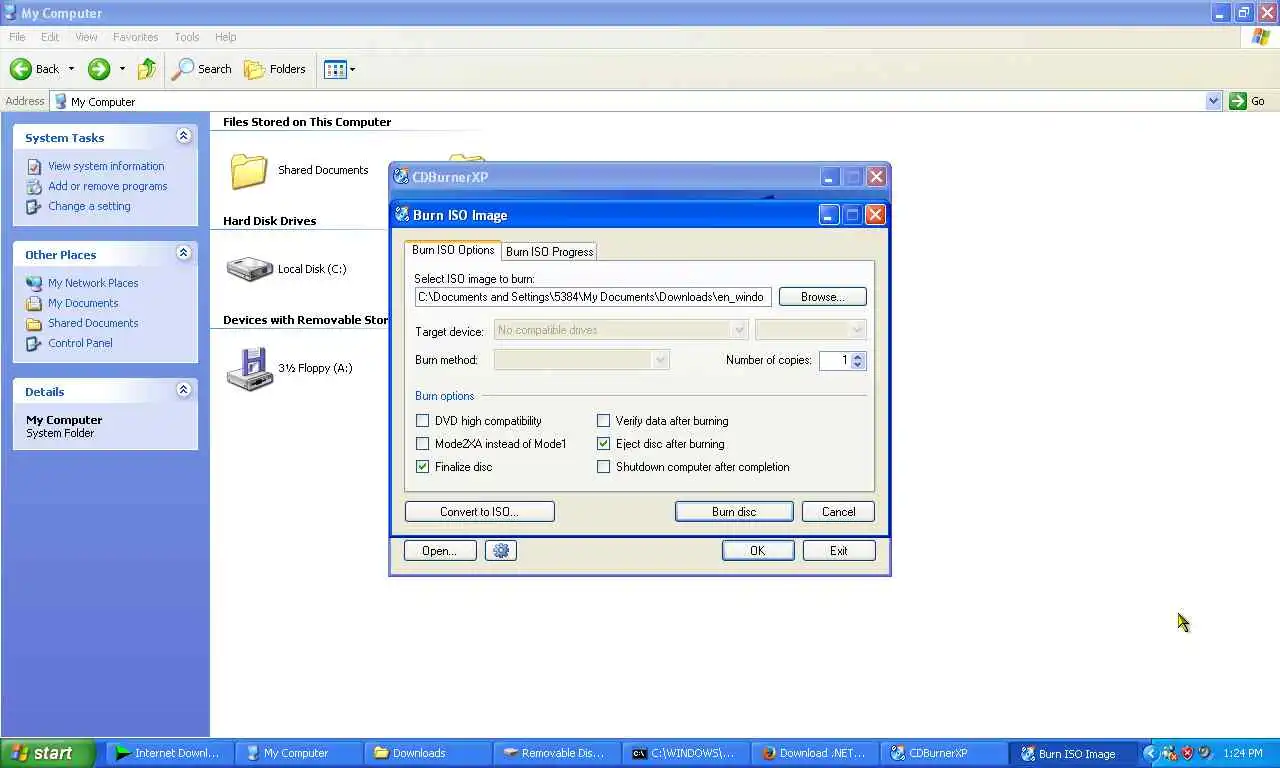Click Add or remove programs link

point(107,186)
